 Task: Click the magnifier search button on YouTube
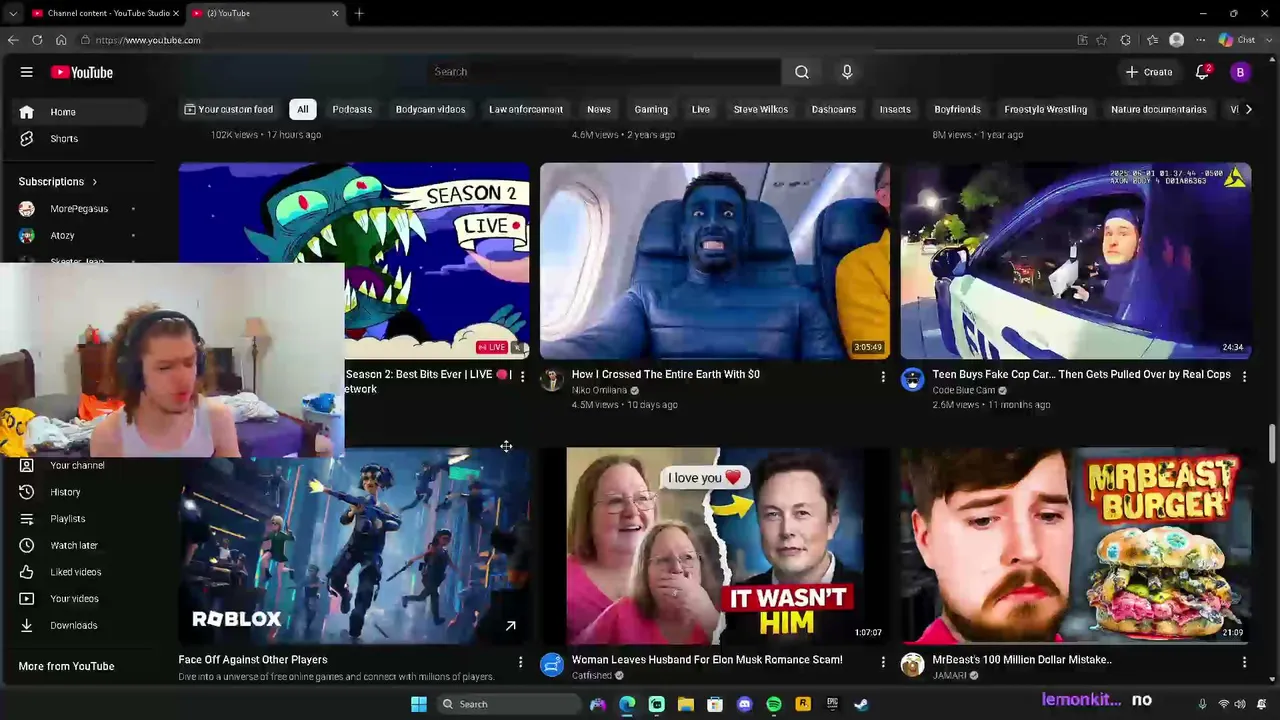click(801, 72)
